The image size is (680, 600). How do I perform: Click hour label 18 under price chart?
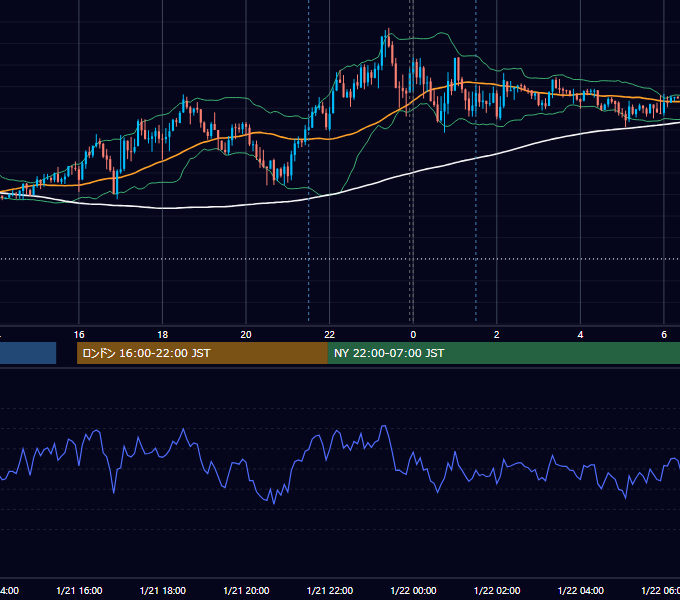click(x=163, y=335)
